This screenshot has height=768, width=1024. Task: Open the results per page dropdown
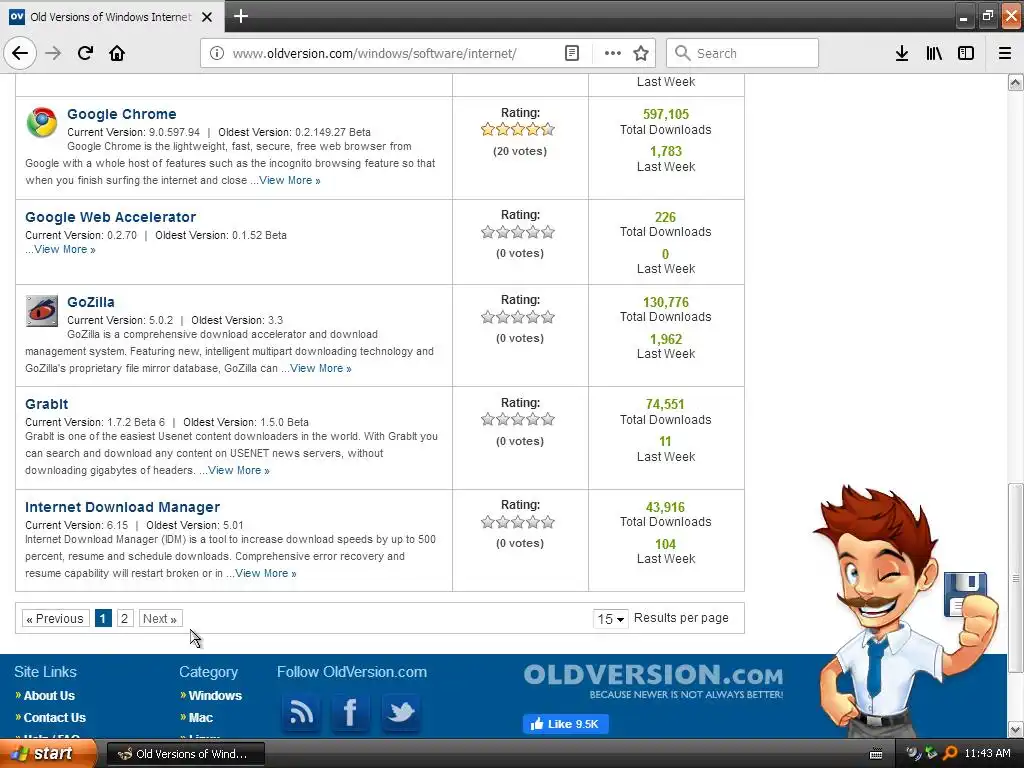(611, 618)
